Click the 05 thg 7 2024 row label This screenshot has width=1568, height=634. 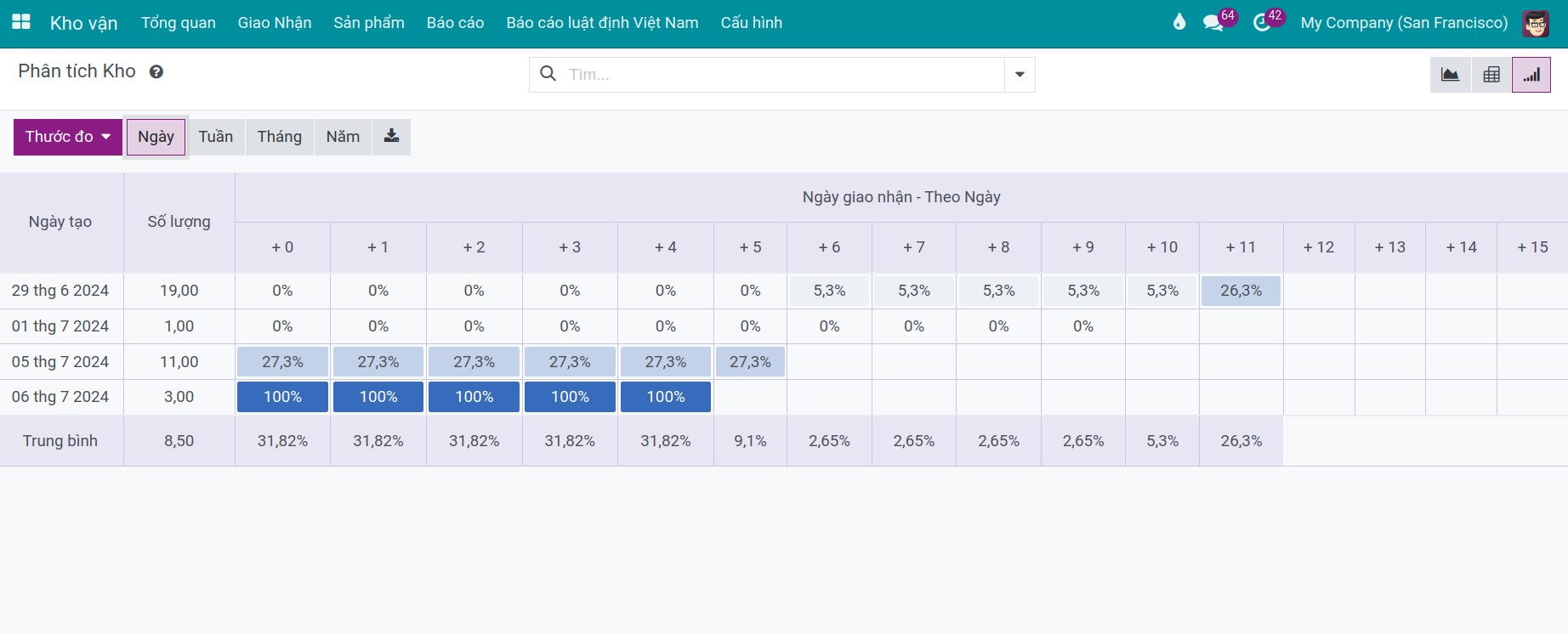[x=60, y=362]
